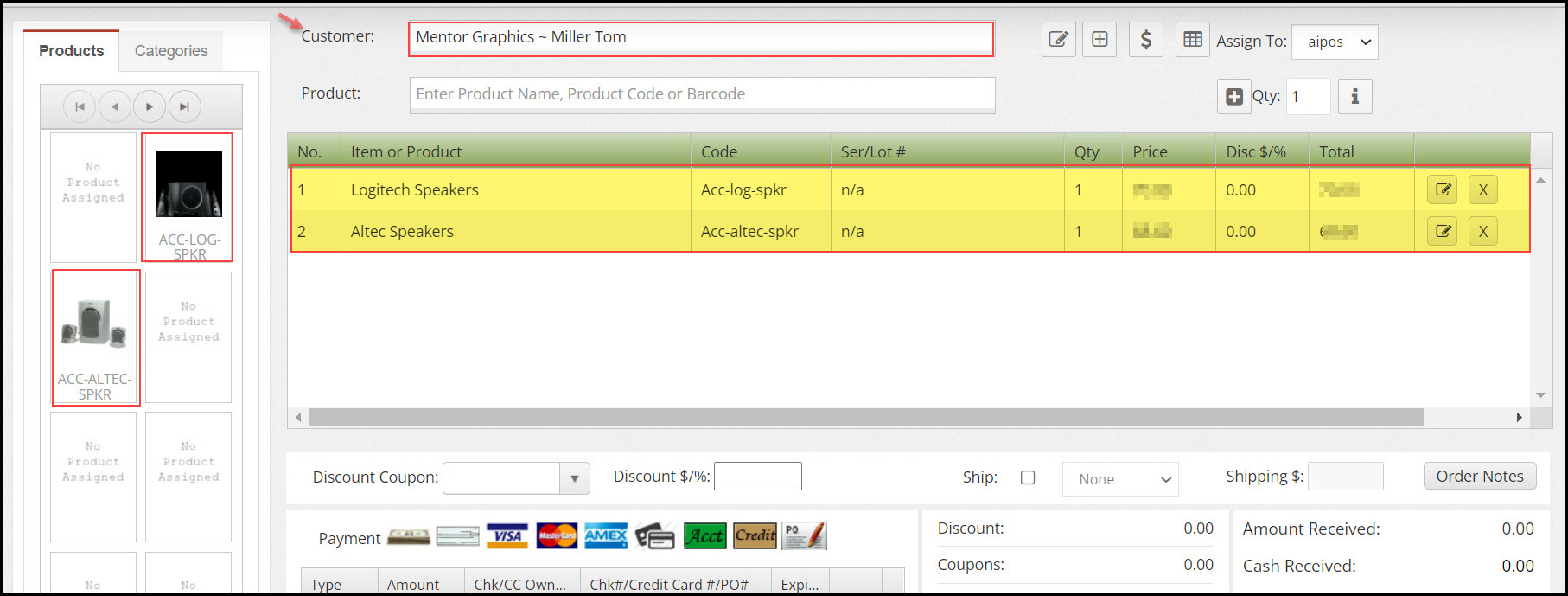Click the Logitech Speakers item name
Screen dimensions: 1568x596
click(415, 190)
